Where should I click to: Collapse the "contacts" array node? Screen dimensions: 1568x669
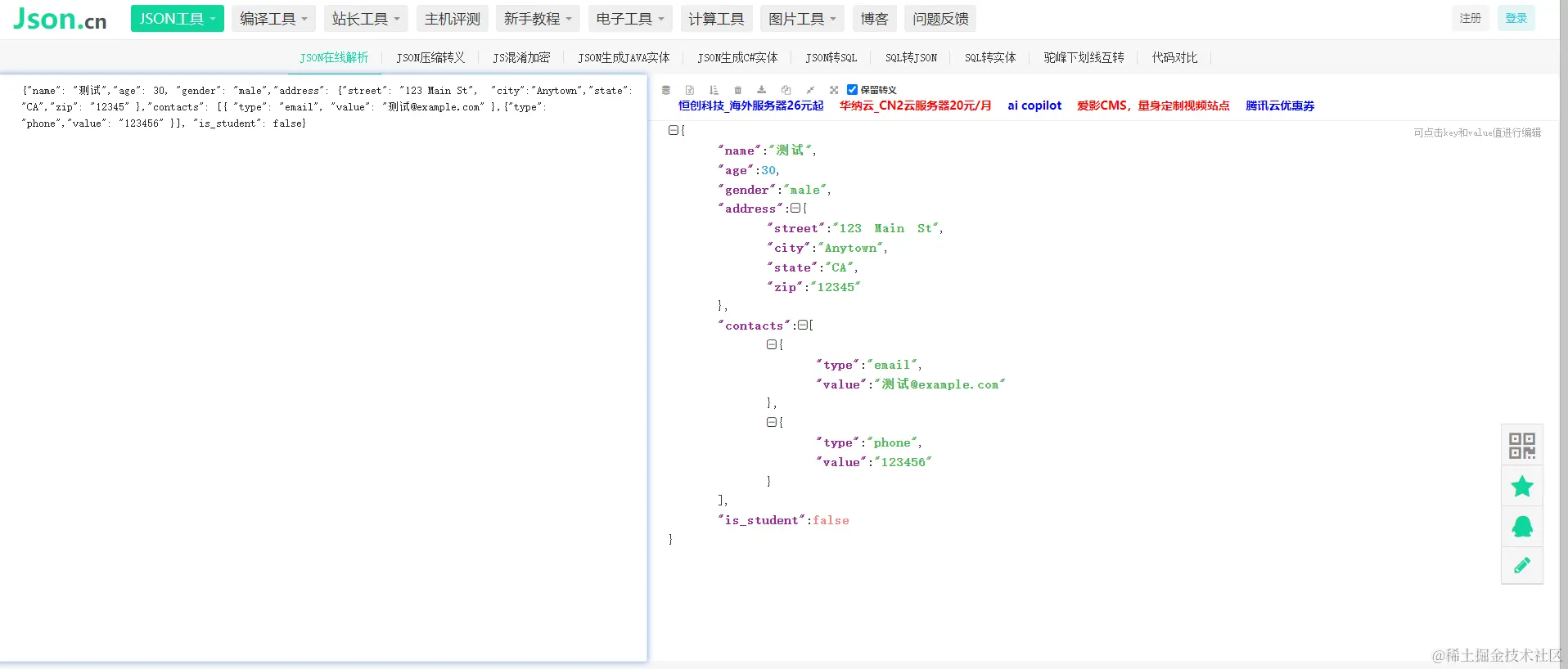click(x=803, y=325)
